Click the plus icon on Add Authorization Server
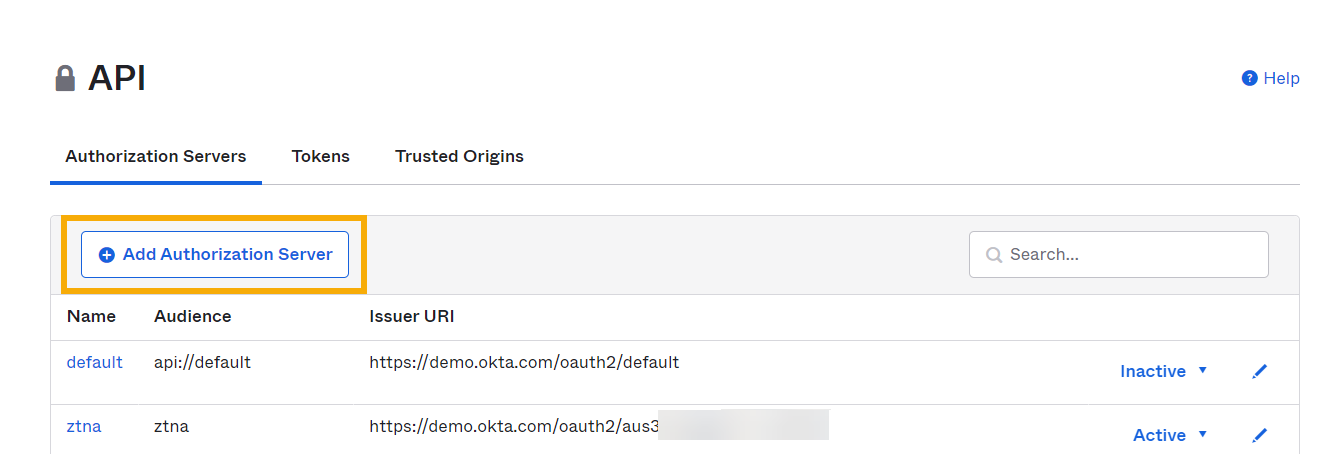The height and width of the screenshot is (471, 1326). [107, 255]
